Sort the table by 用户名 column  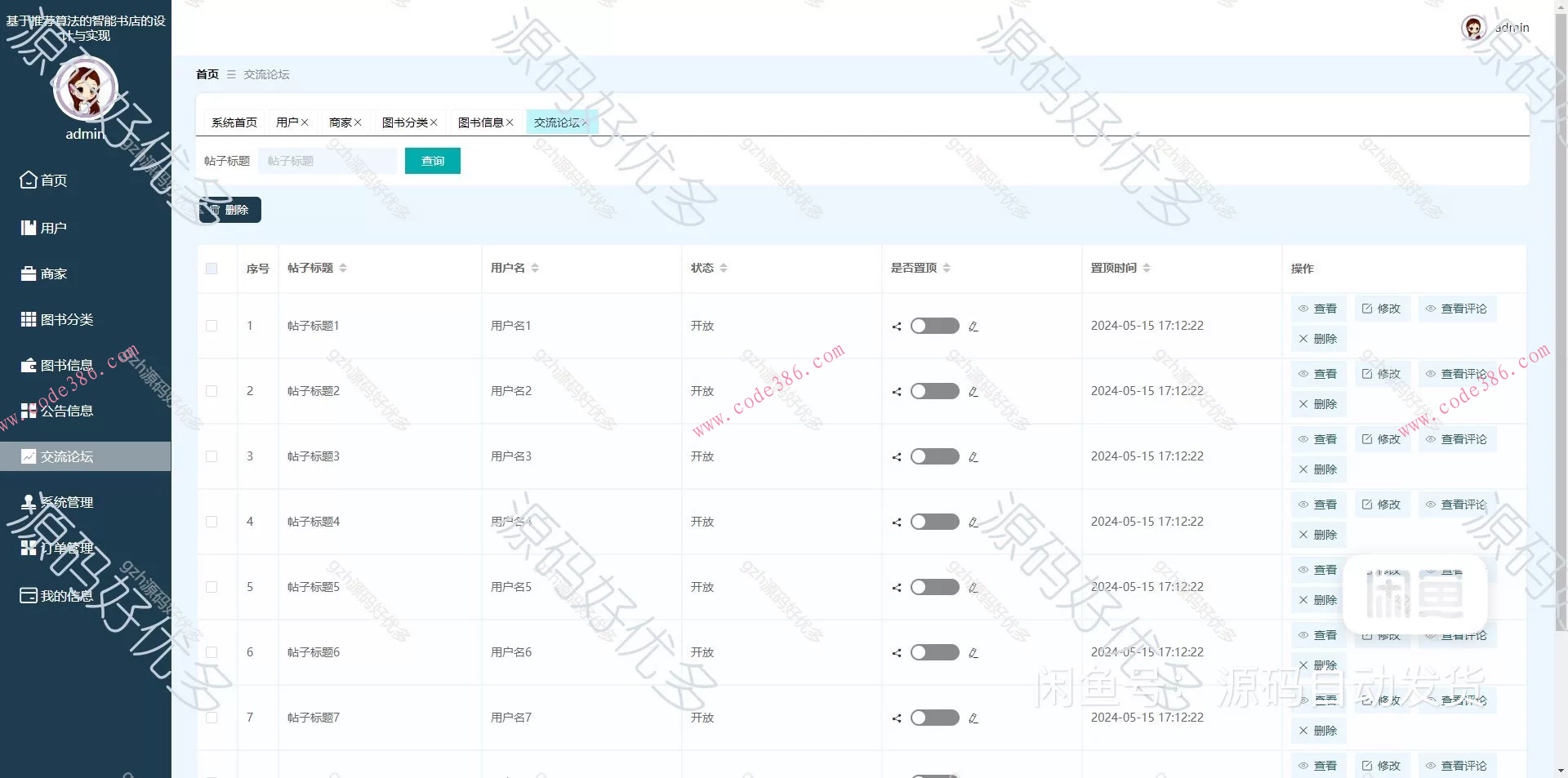point(535,268)
